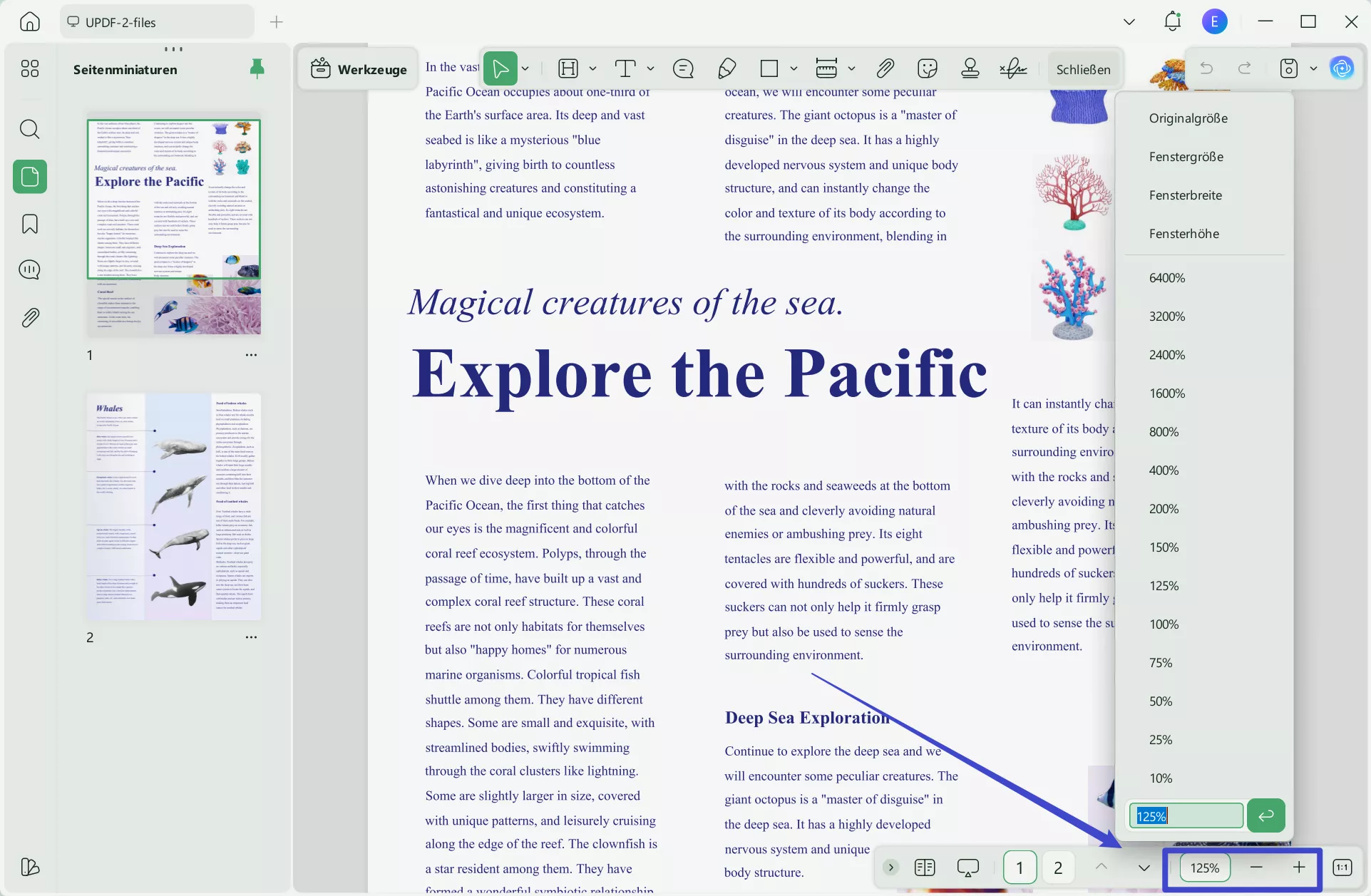This screenshot has width=1371, height=896.
Task: Click the attachment paperclip toolbar icon
Action: point(885,68)
